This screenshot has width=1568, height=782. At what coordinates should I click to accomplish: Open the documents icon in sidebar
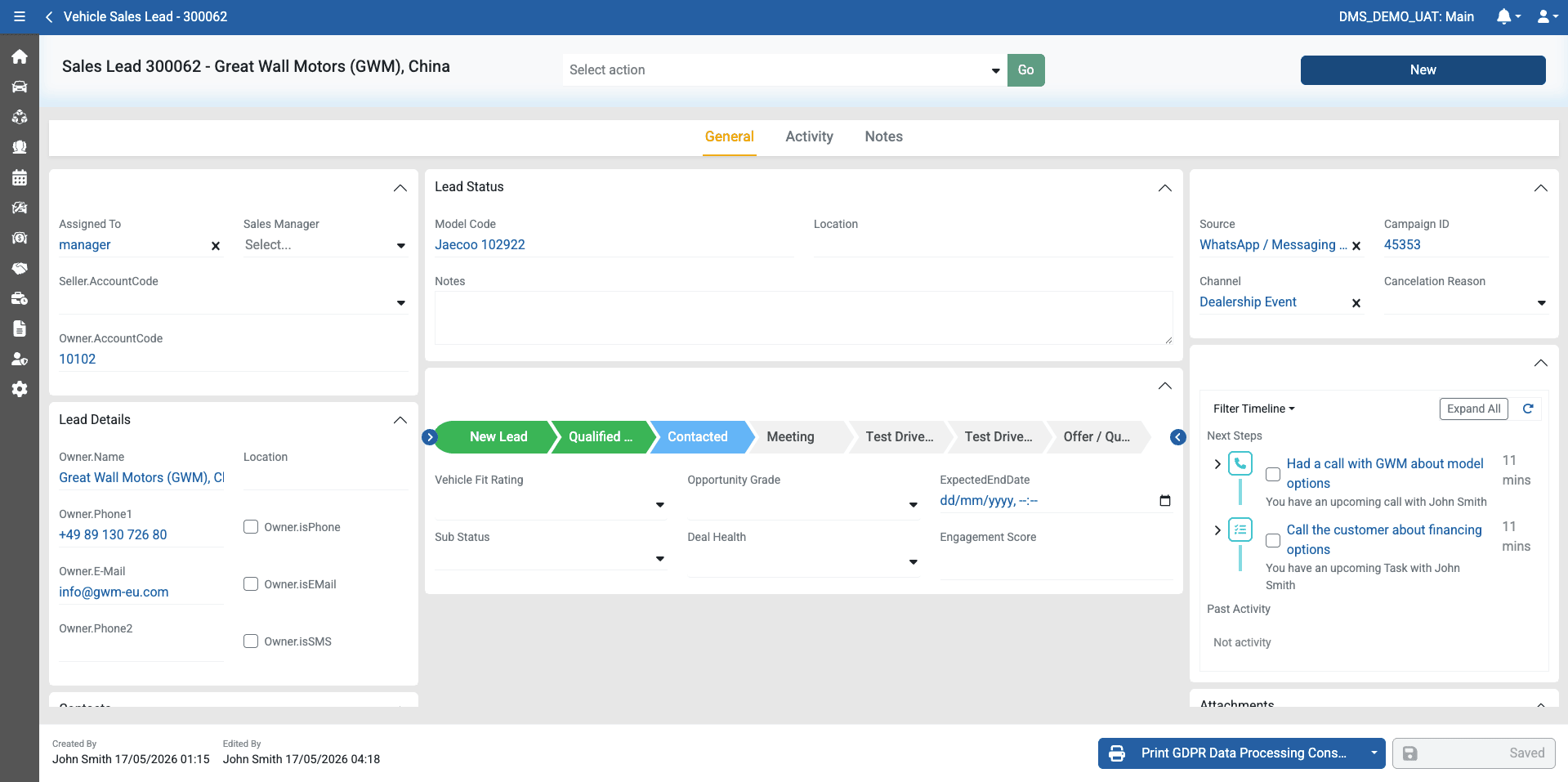tap(20, 328)
